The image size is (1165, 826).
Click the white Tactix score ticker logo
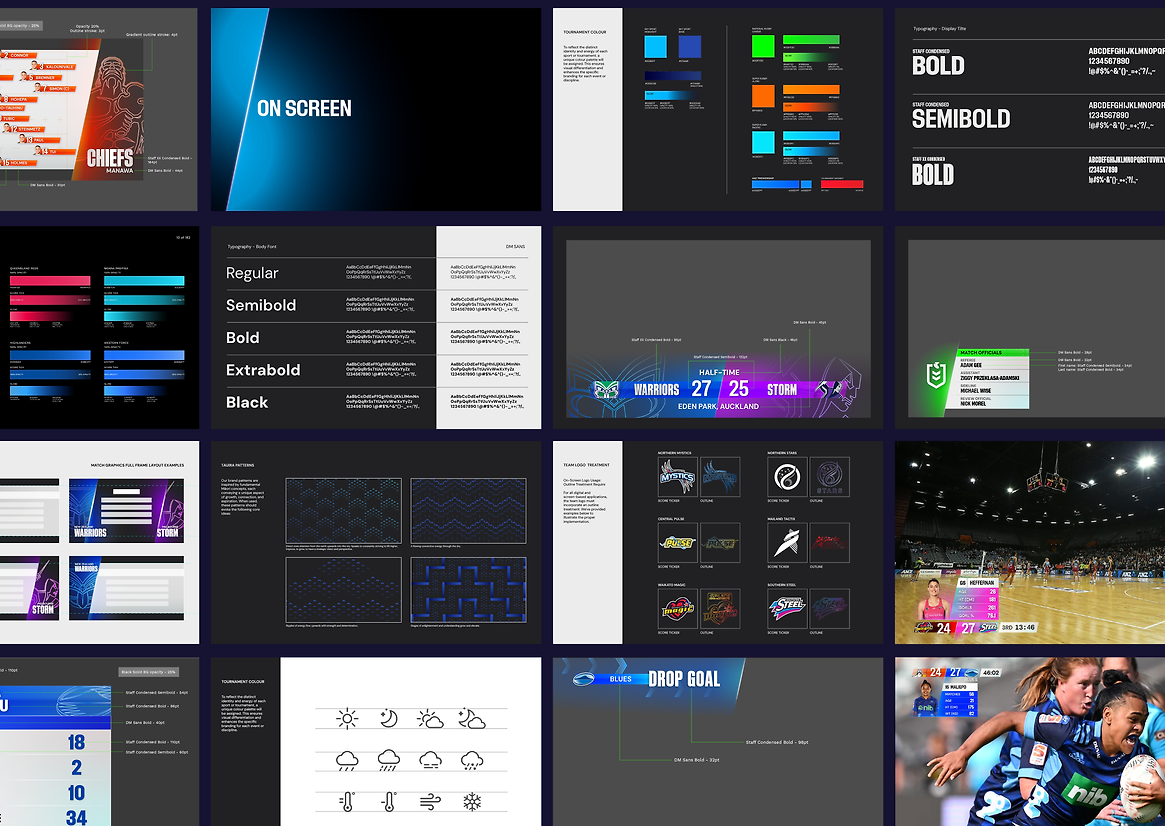[x=787, y=543]
